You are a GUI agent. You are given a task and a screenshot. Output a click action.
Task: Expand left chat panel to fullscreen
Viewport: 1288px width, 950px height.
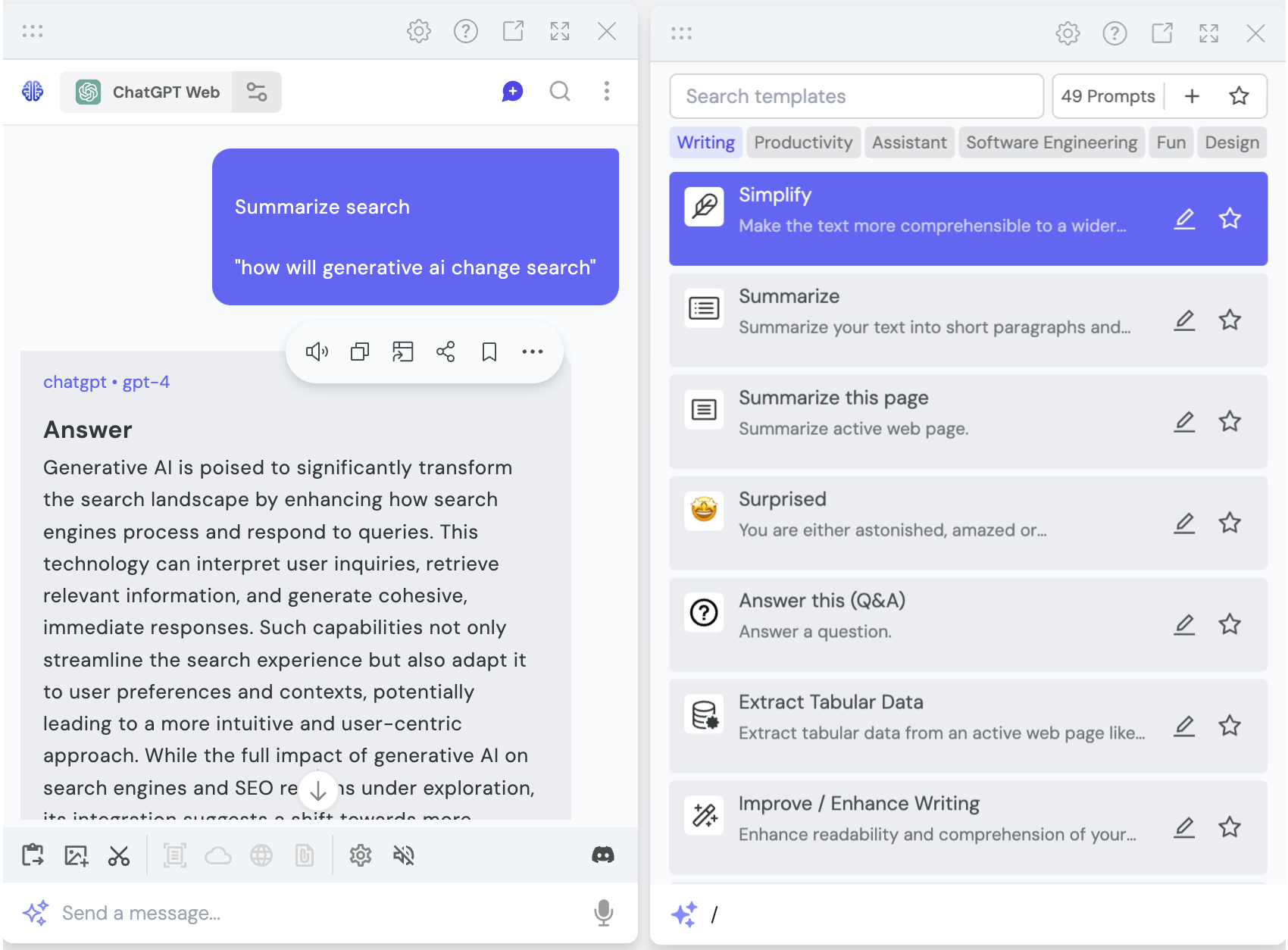560,31
